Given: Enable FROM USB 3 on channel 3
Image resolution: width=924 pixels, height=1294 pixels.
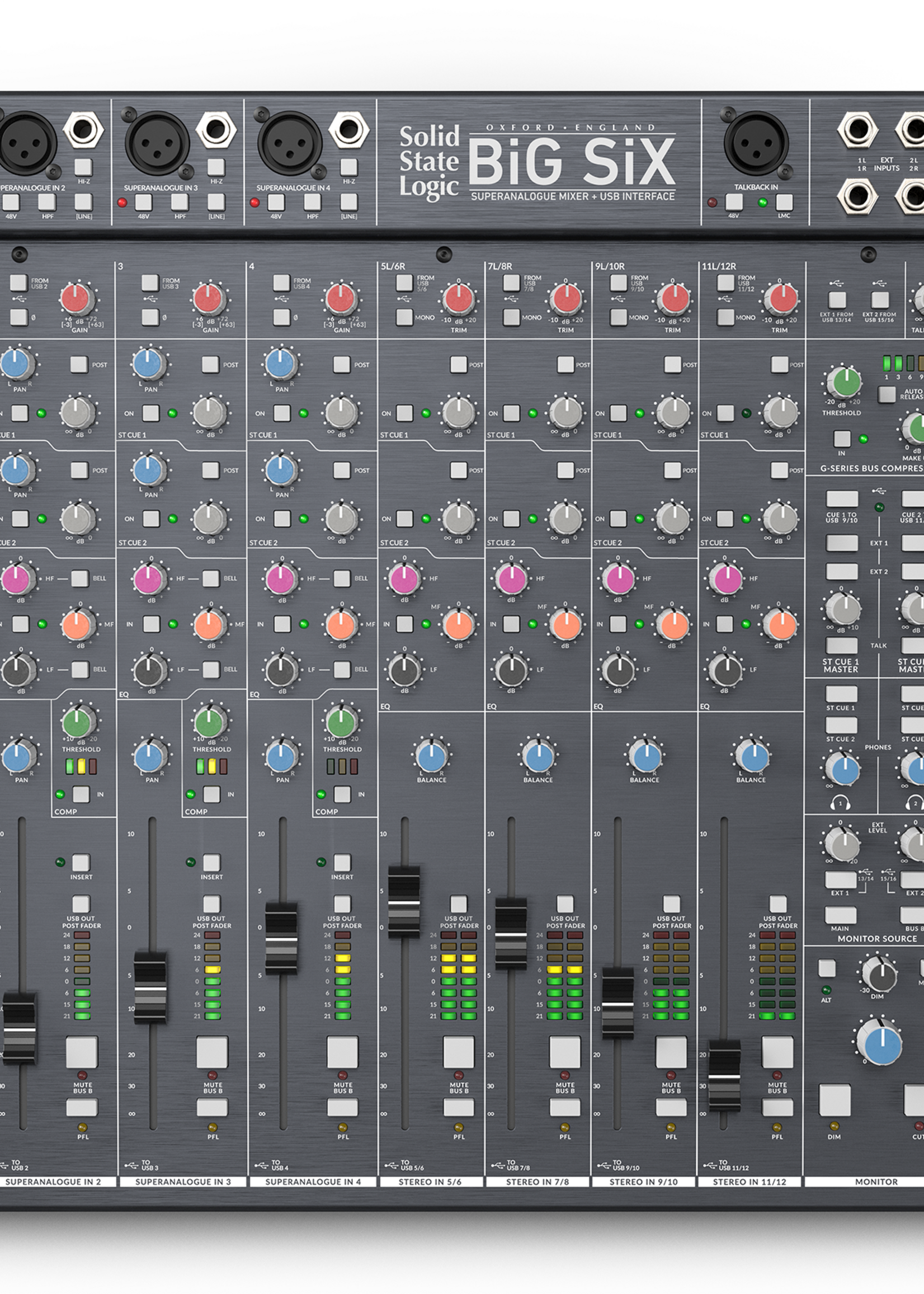Looking at the screenshot, I should click(150, 283).
